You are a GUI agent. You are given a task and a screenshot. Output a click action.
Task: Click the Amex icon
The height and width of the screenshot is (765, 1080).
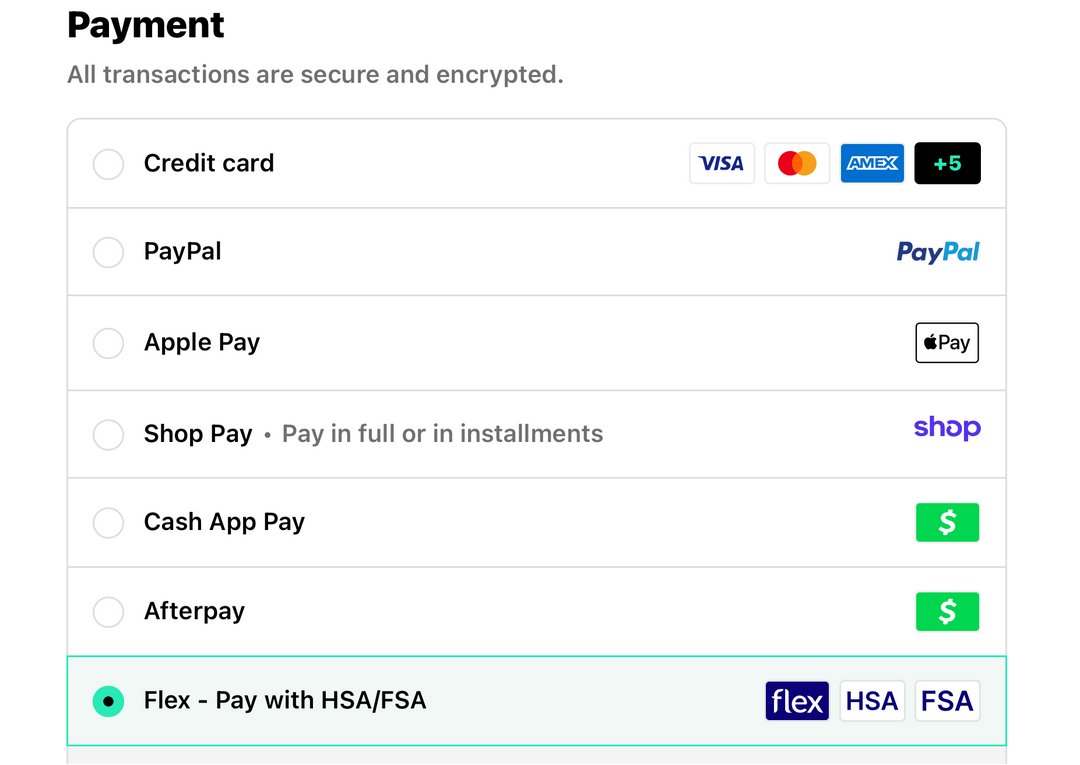coord(872,163)
